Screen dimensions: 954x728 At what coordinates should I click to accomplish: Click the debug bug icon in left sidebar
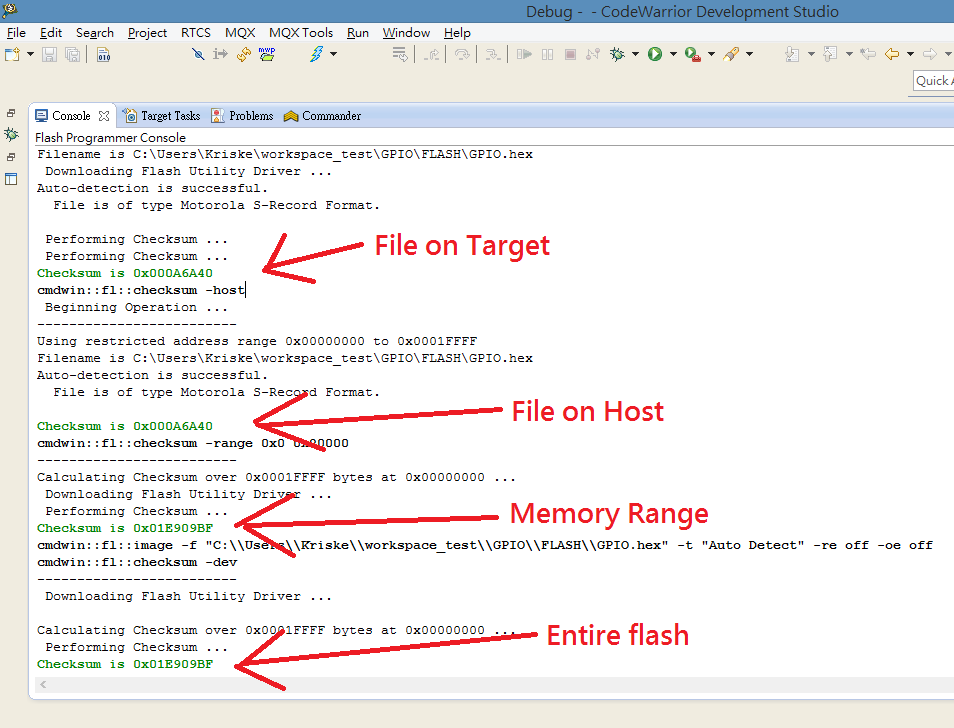point(11,134)
